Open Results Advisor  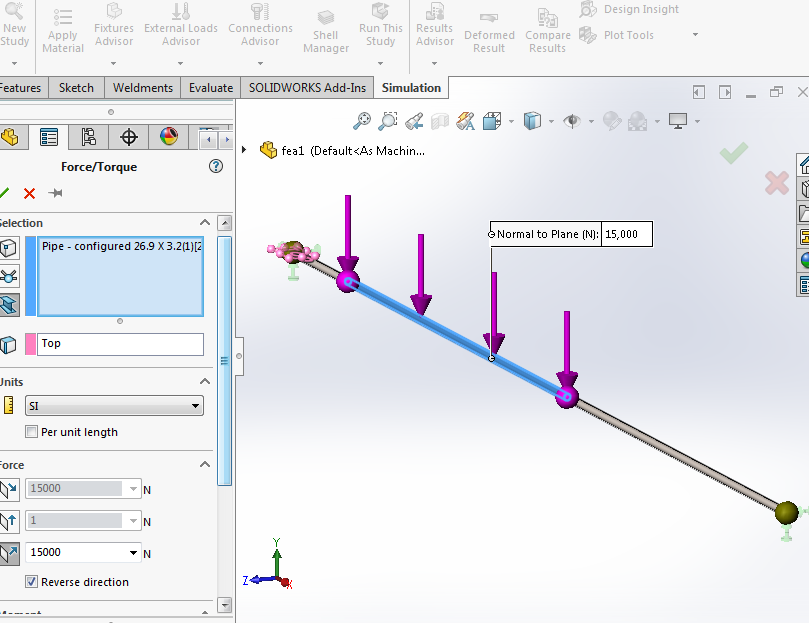coord(434,26)
